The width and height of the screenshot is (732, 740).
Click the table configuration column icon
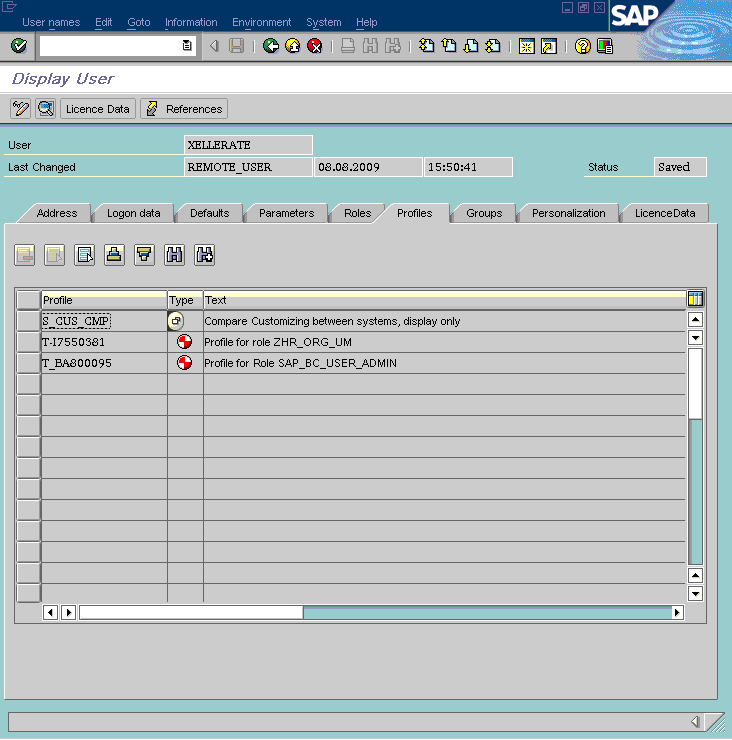[695, 299]
